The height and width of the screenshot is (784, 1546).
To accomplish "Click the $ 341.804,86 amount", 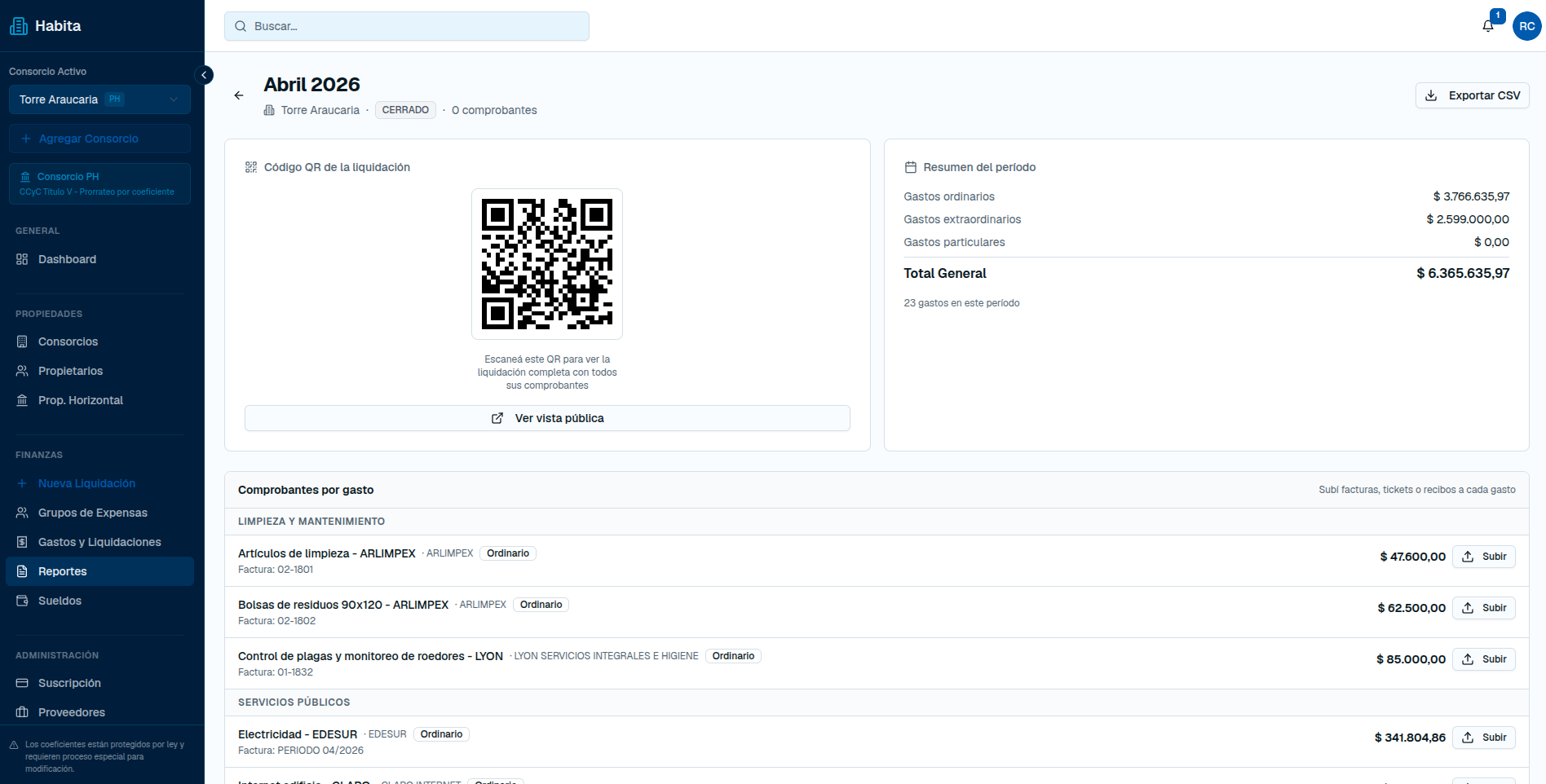I will 1410,738.
